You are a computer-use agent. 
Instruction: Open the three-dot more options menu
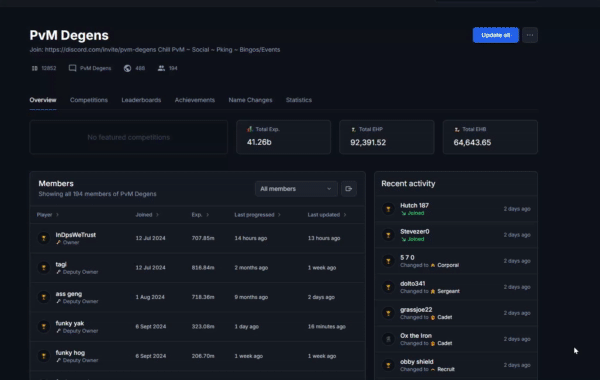[530, 35]
